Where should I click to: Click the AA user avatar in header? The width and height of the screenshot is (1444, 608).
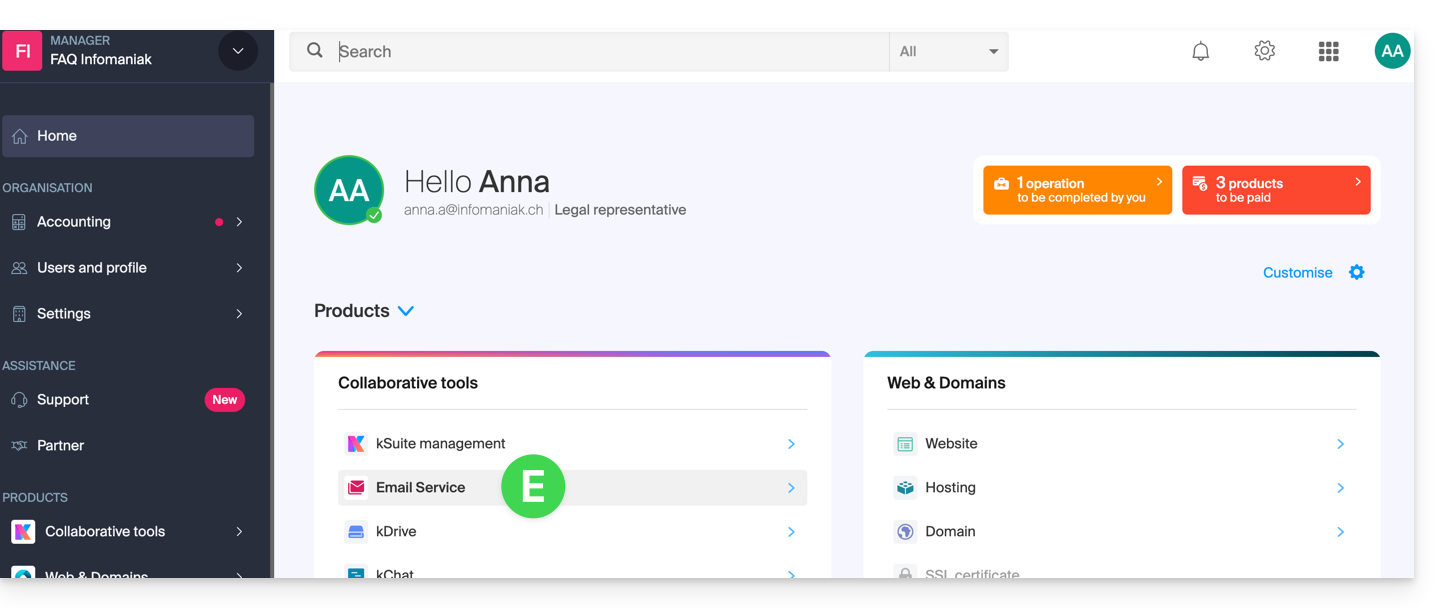1392,51
